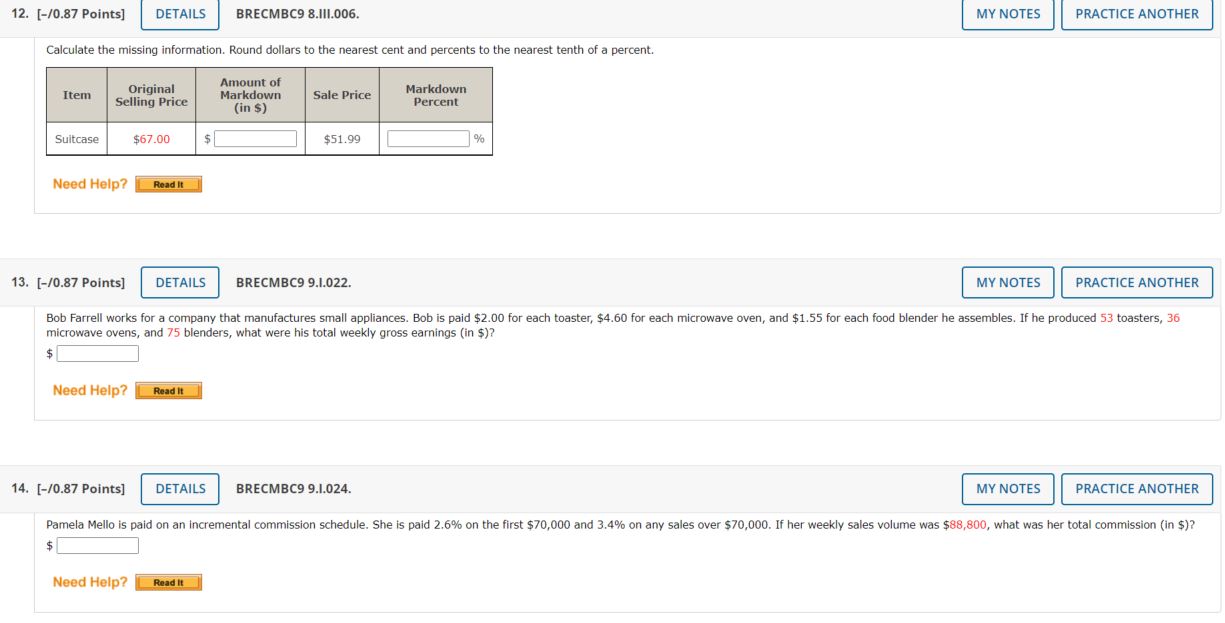Click the Read It button for question 13
Screen dimensions: 1225x623
[170, 390]
